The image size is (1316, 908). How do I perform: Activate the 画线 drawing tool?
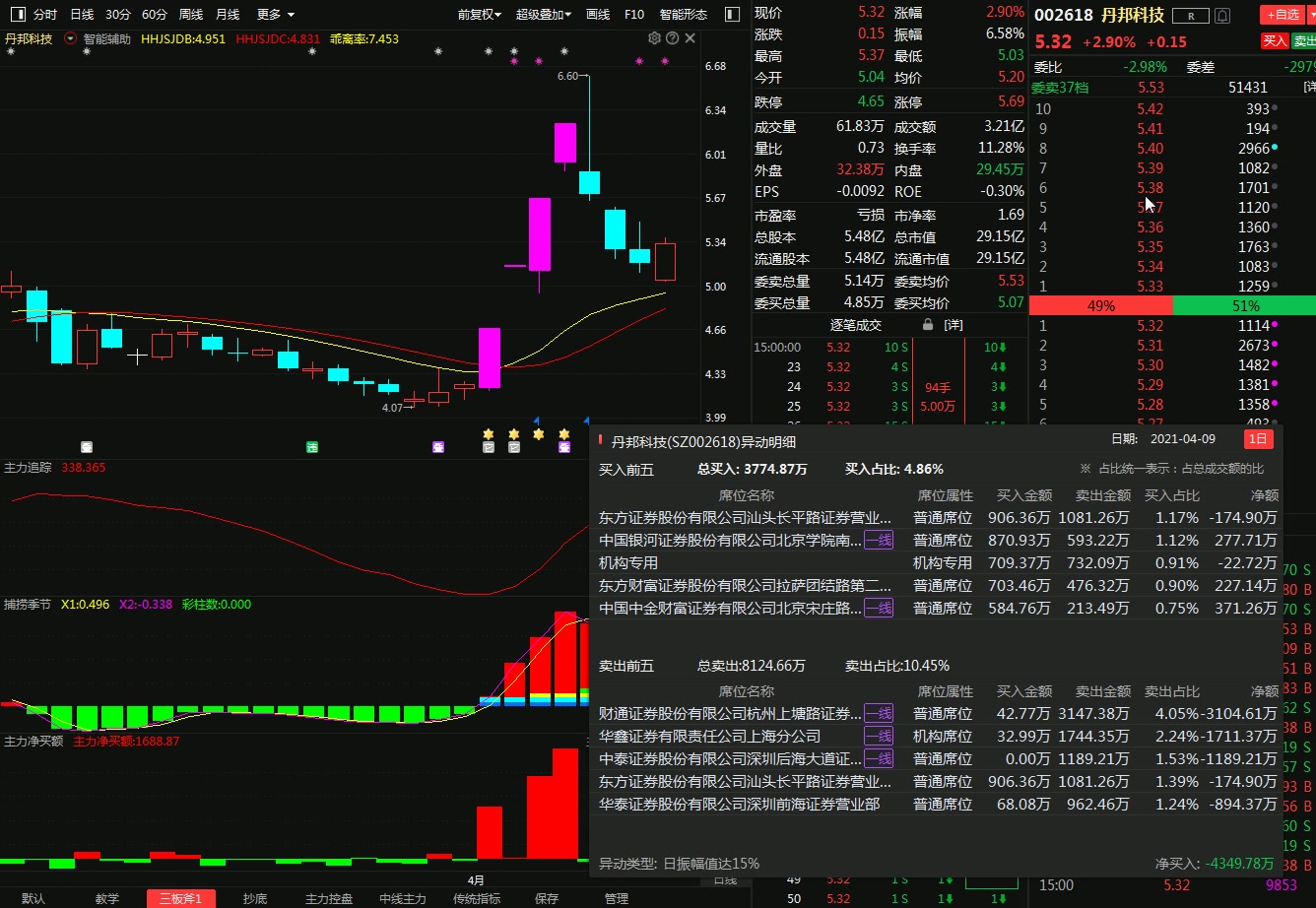[x=598, y=15]
